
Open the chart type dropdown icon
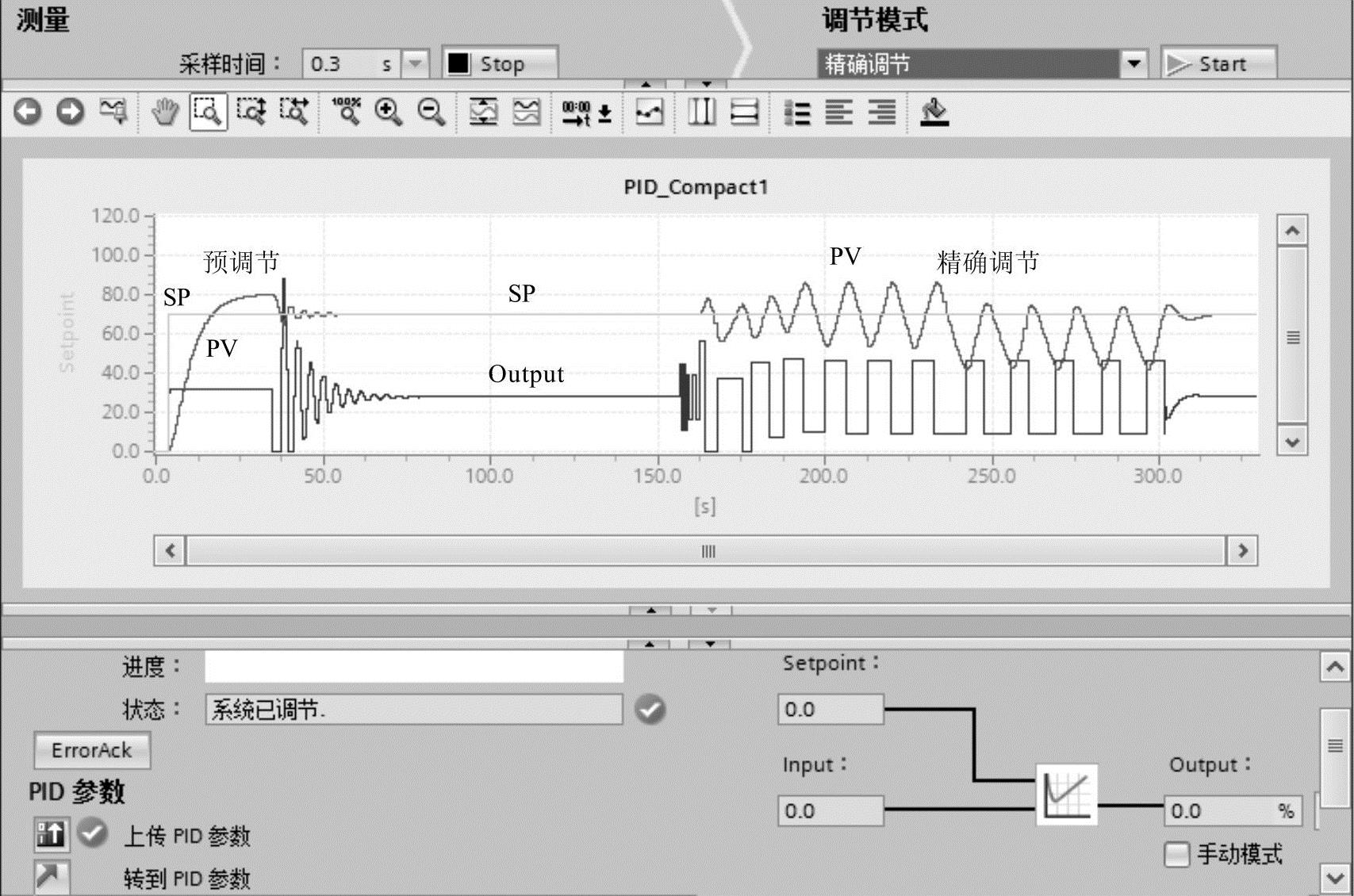tap(113, 112)
